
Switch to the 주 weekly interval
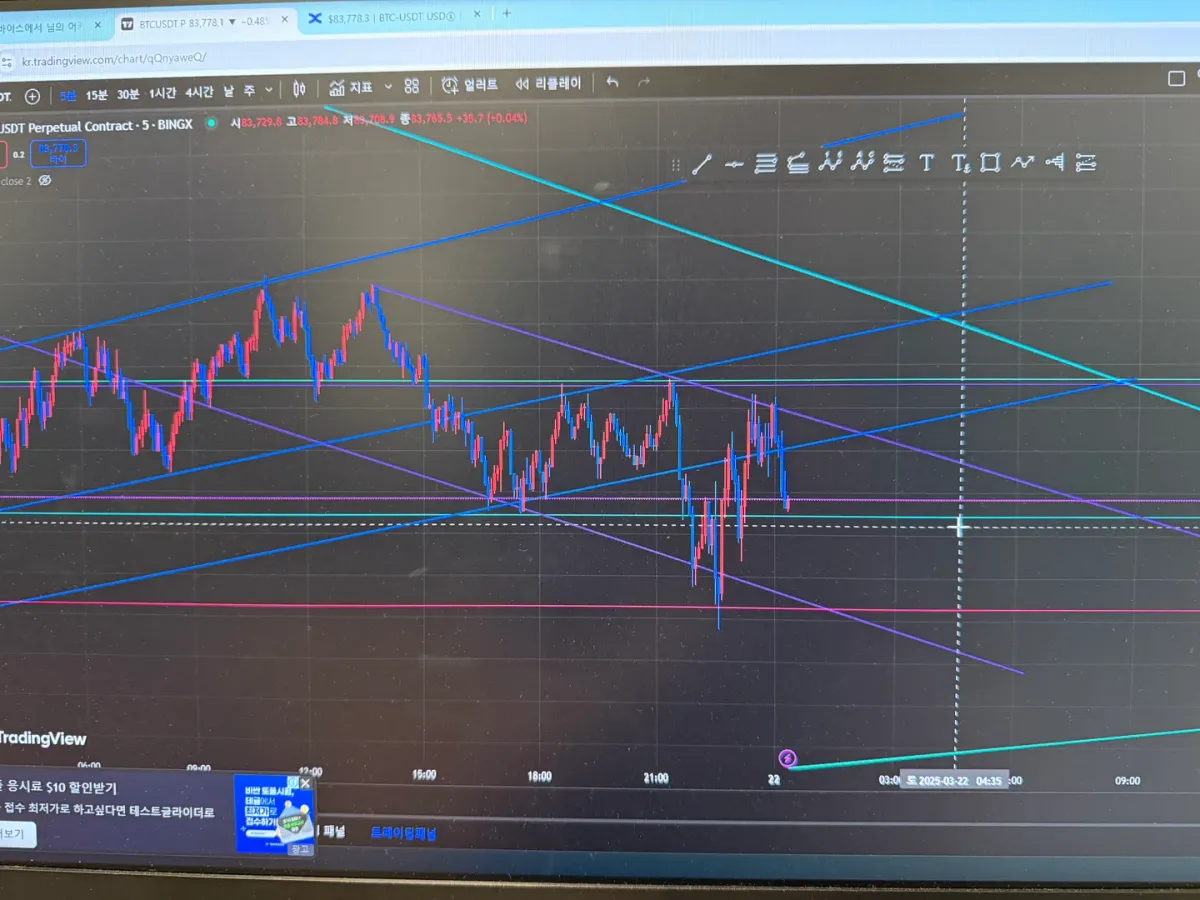tap(250, 90)
